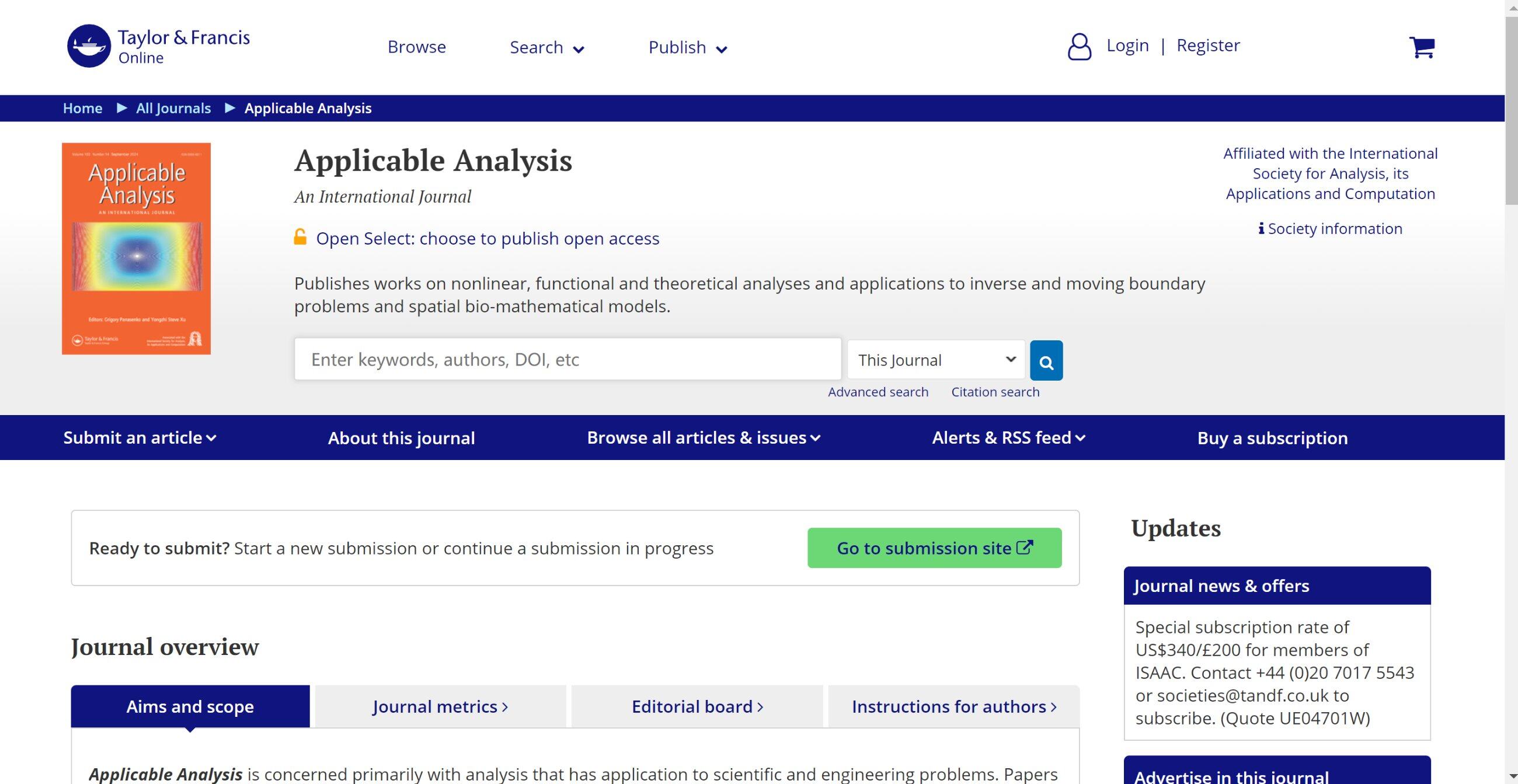The width and height of the screenshot is (1518, 784).
Task: Click the Taylor & Francis Online logo
Action: (x=159, y=46)
